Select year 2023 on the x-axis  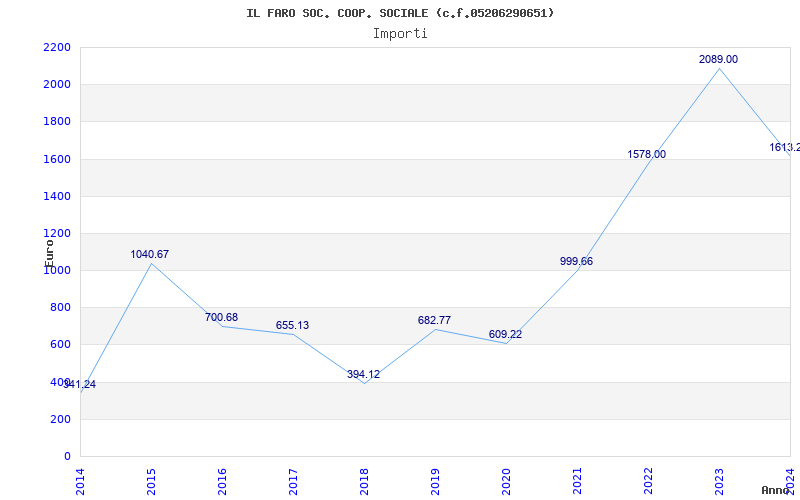719,481
